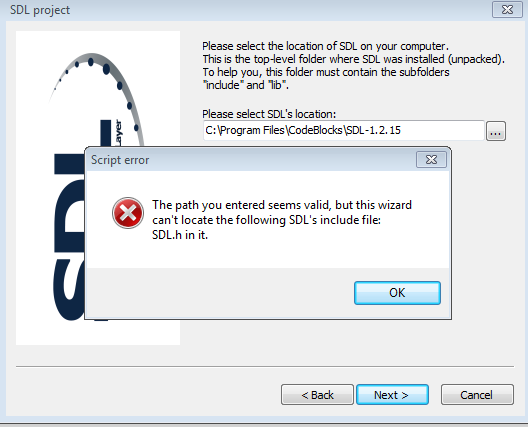Click the SDL project title bar text
This screenshot has width=528, height=427.
[40, 10]
